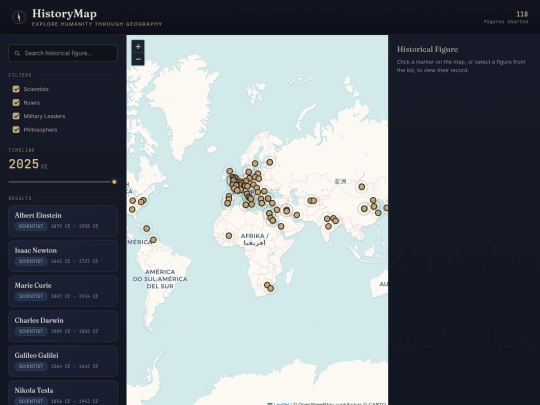Click the search magnifier icon
The height and width of the screenshot is (405, 540).
point(17,53)
